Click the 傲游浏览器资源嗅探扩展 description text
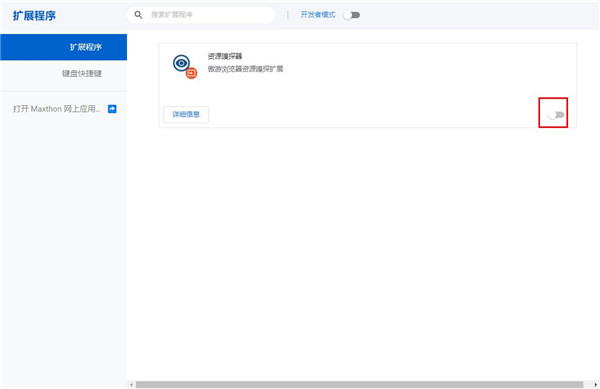This screenshot has width=600, height=389. click(x=245, y=69)
